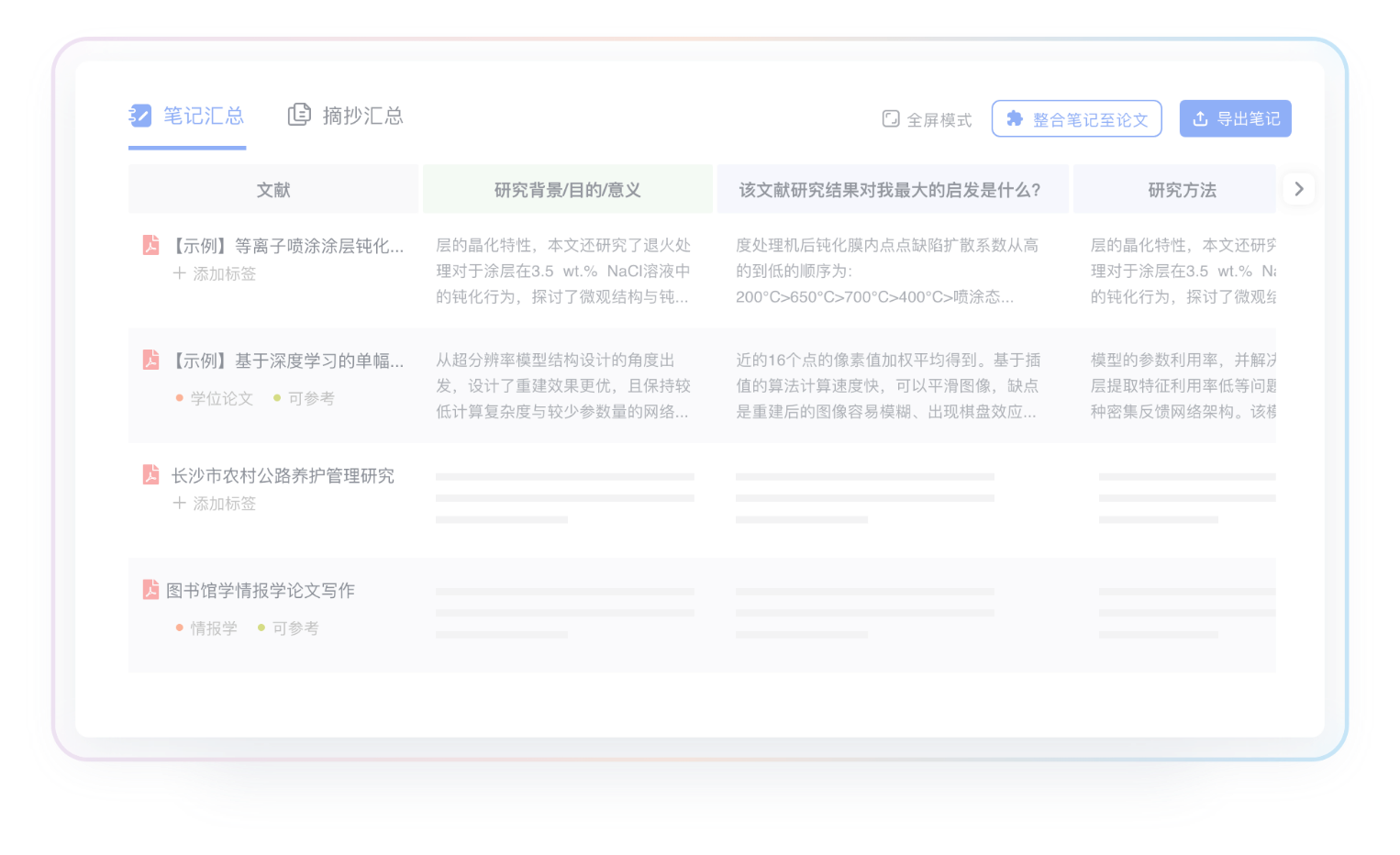Toggle 全屏模式 fullscreen mode
Image resolution: width=1400 pixels, height=855 pixels.
(x=927, y=119)
